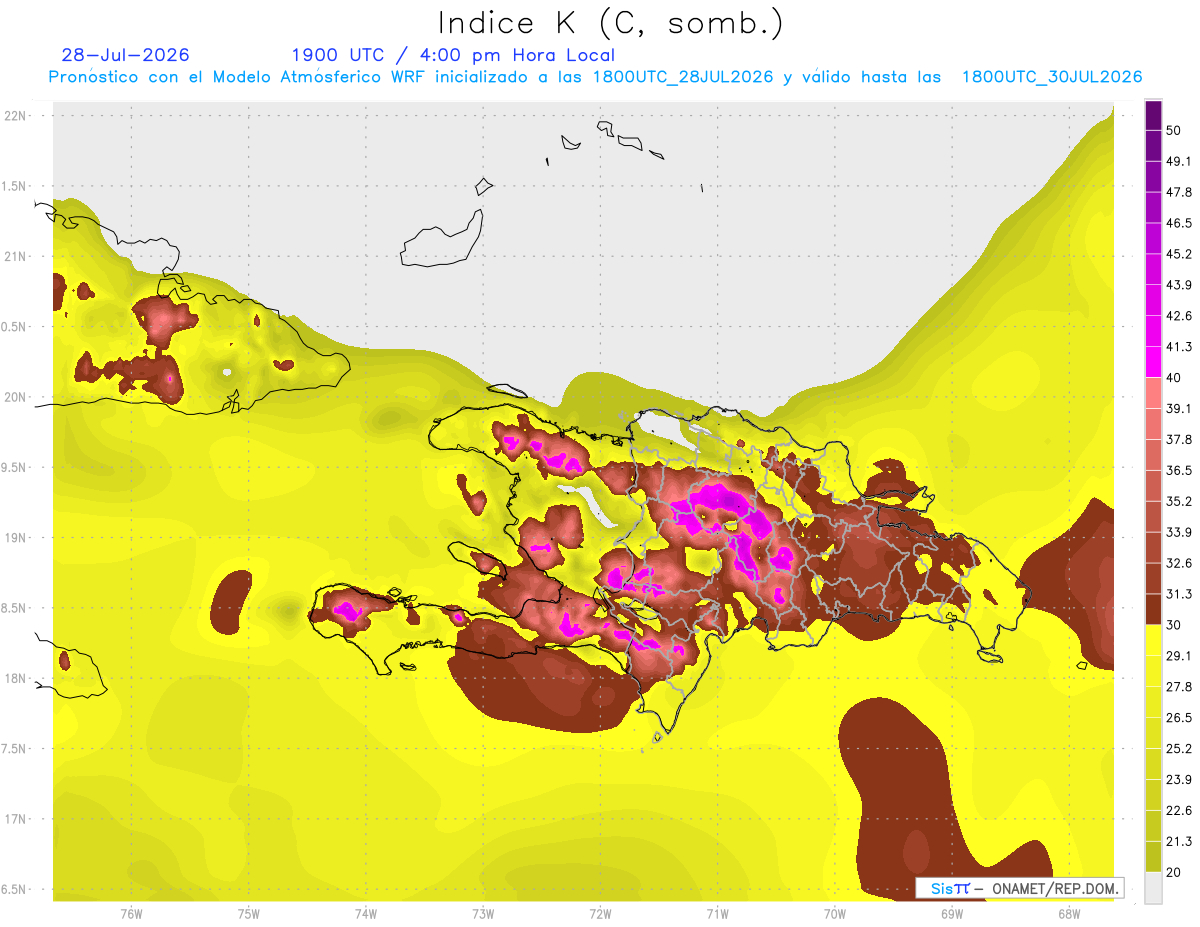Click the "72W" longitude label
Viewport: 1200px width, 927px height.
(600, 914)
